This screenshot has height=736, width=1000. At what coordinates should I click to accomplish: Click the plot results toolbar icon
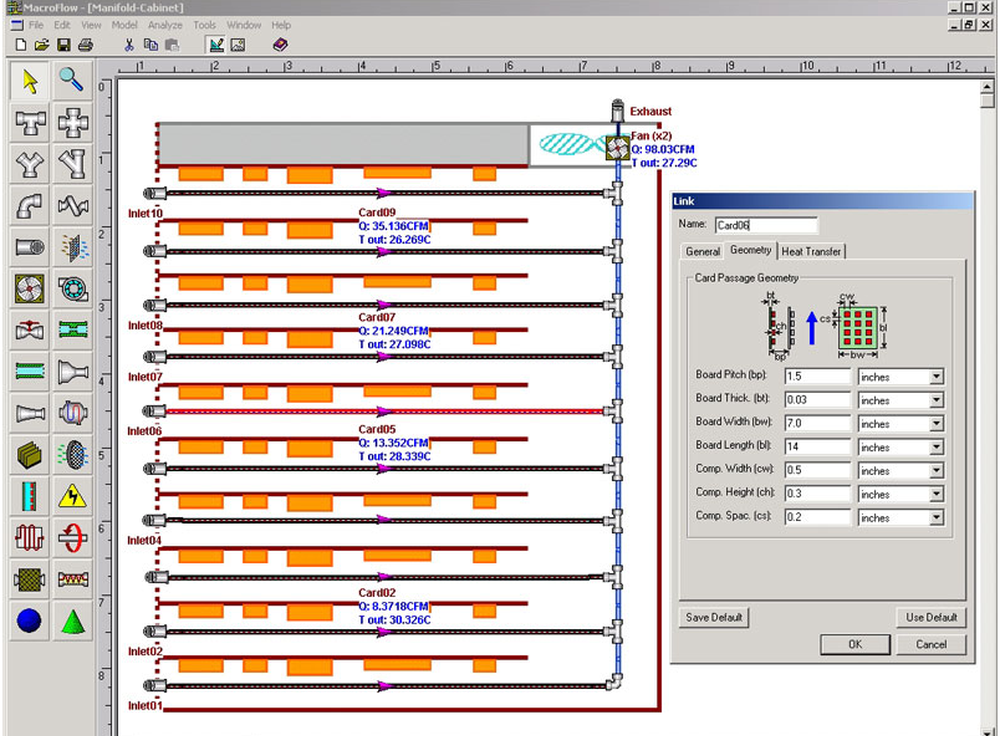point(216,45)
